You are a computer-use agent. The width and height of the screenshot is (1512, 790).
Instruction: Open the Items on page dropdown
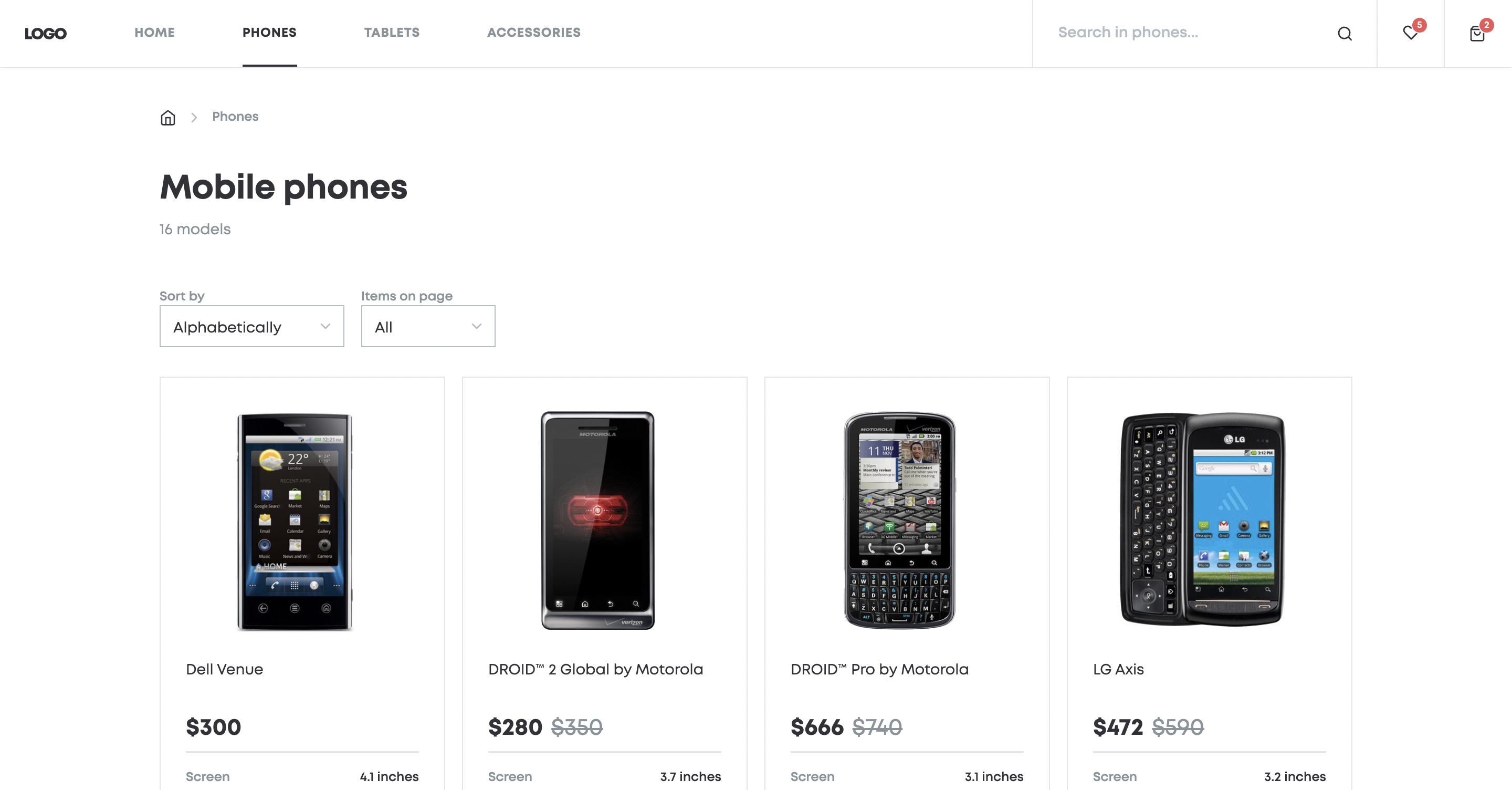click(428, 326)
